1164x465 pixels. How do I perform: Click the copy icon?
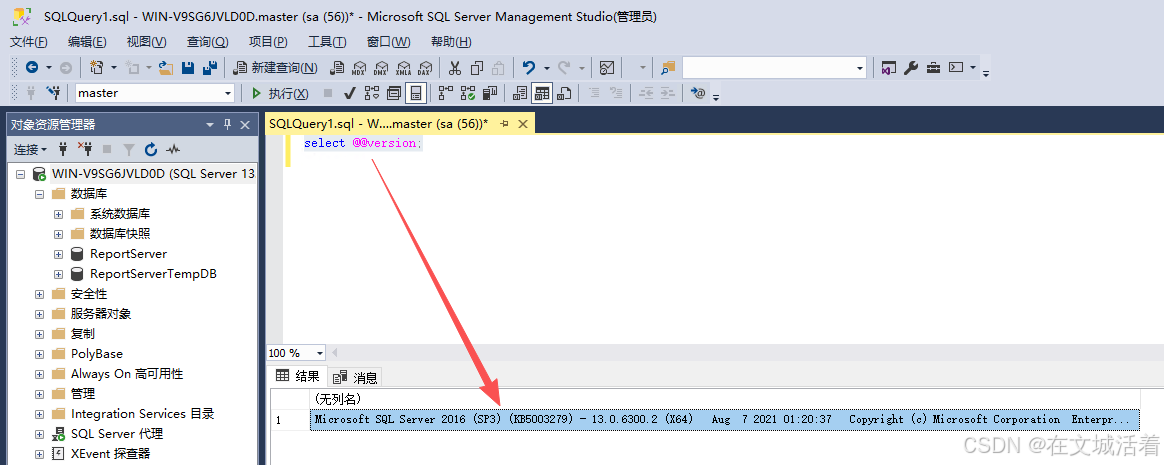click(477, 68)
